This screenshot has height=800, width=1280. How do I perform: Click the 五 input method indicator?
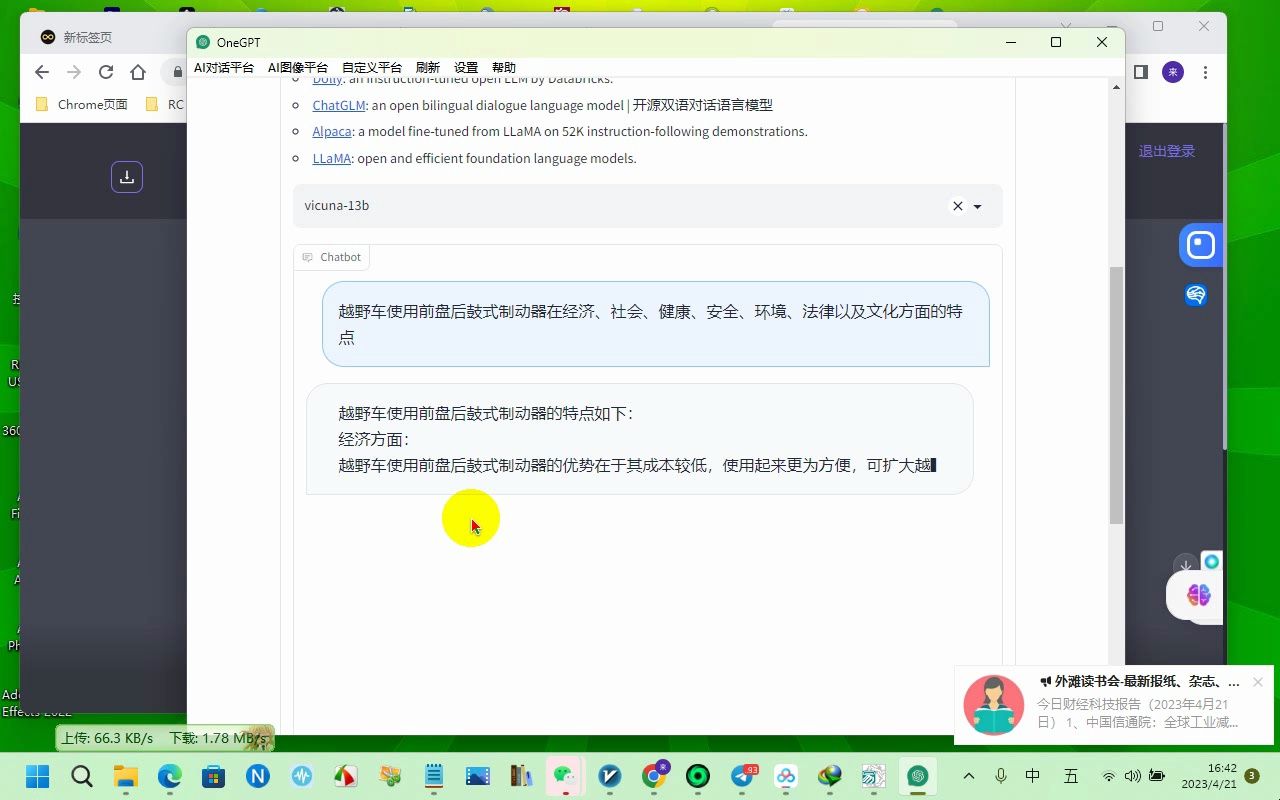pyautogui.click(x=1071, y=776)
